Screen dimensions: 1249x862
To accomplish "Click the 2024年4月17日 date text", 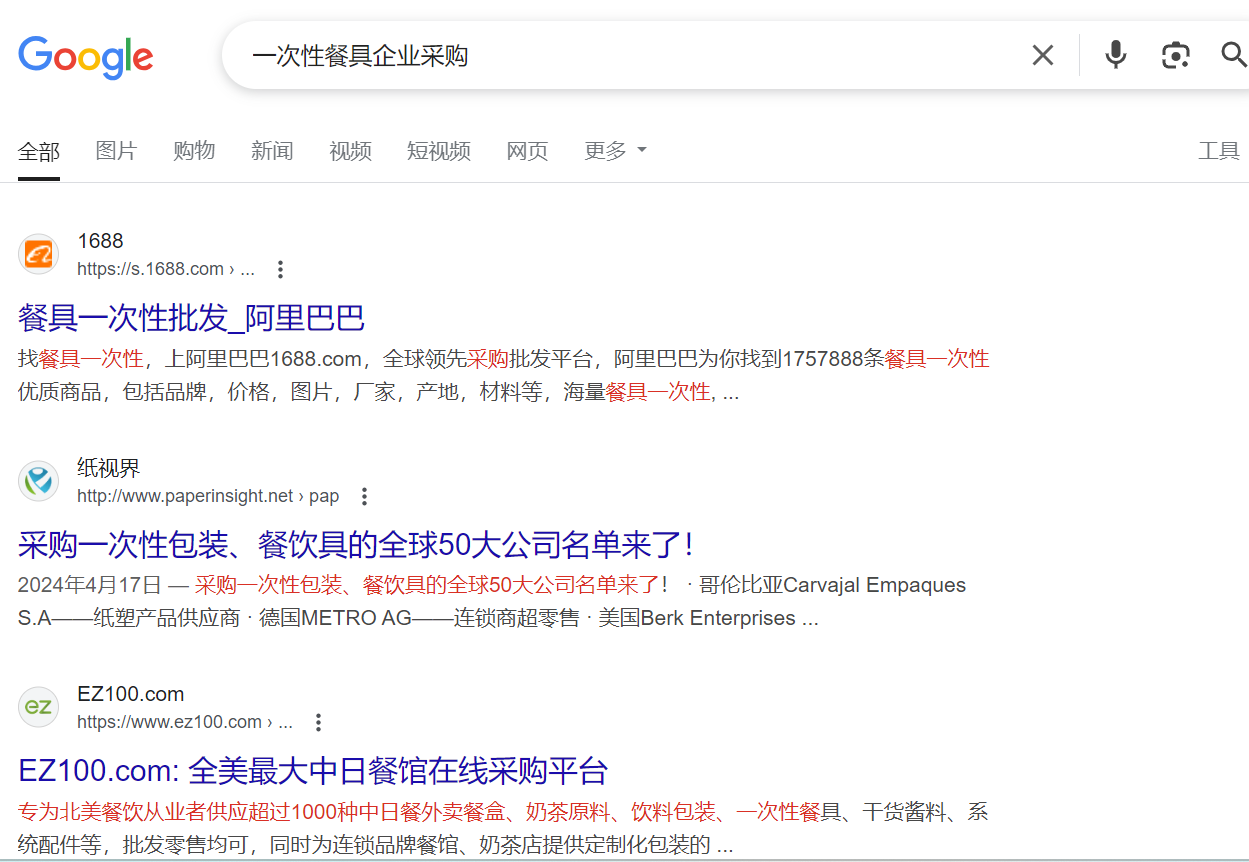I will tap(90, 585).
